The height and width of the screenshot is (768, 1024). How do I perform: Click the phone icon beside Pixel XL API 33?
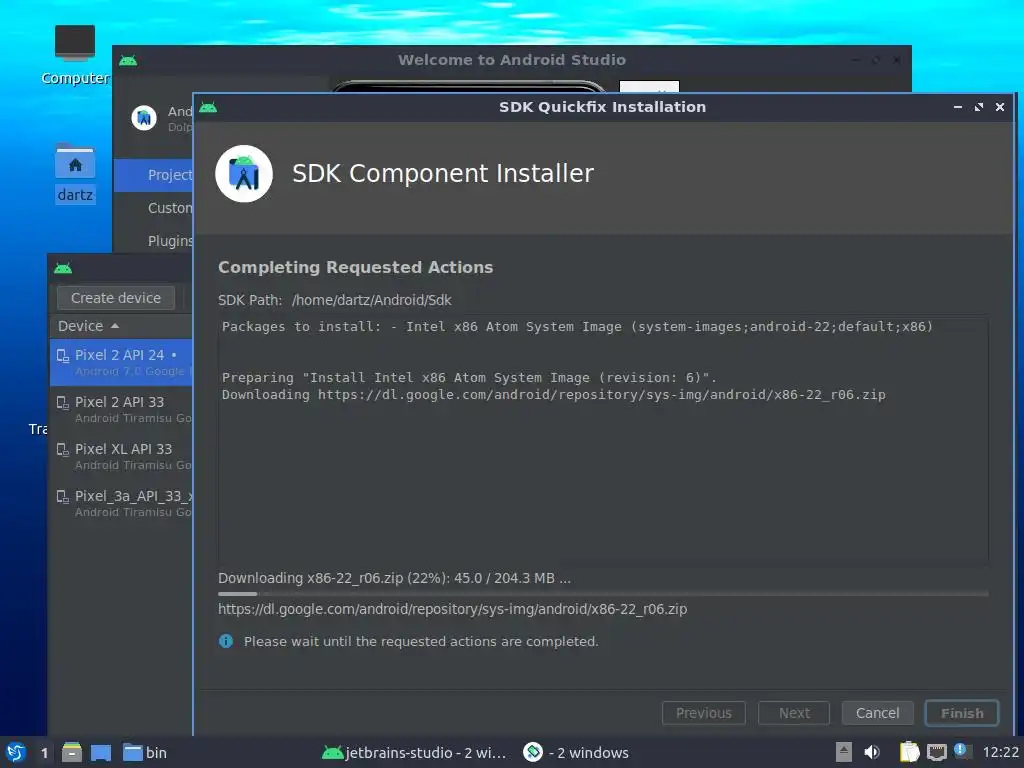63,450
